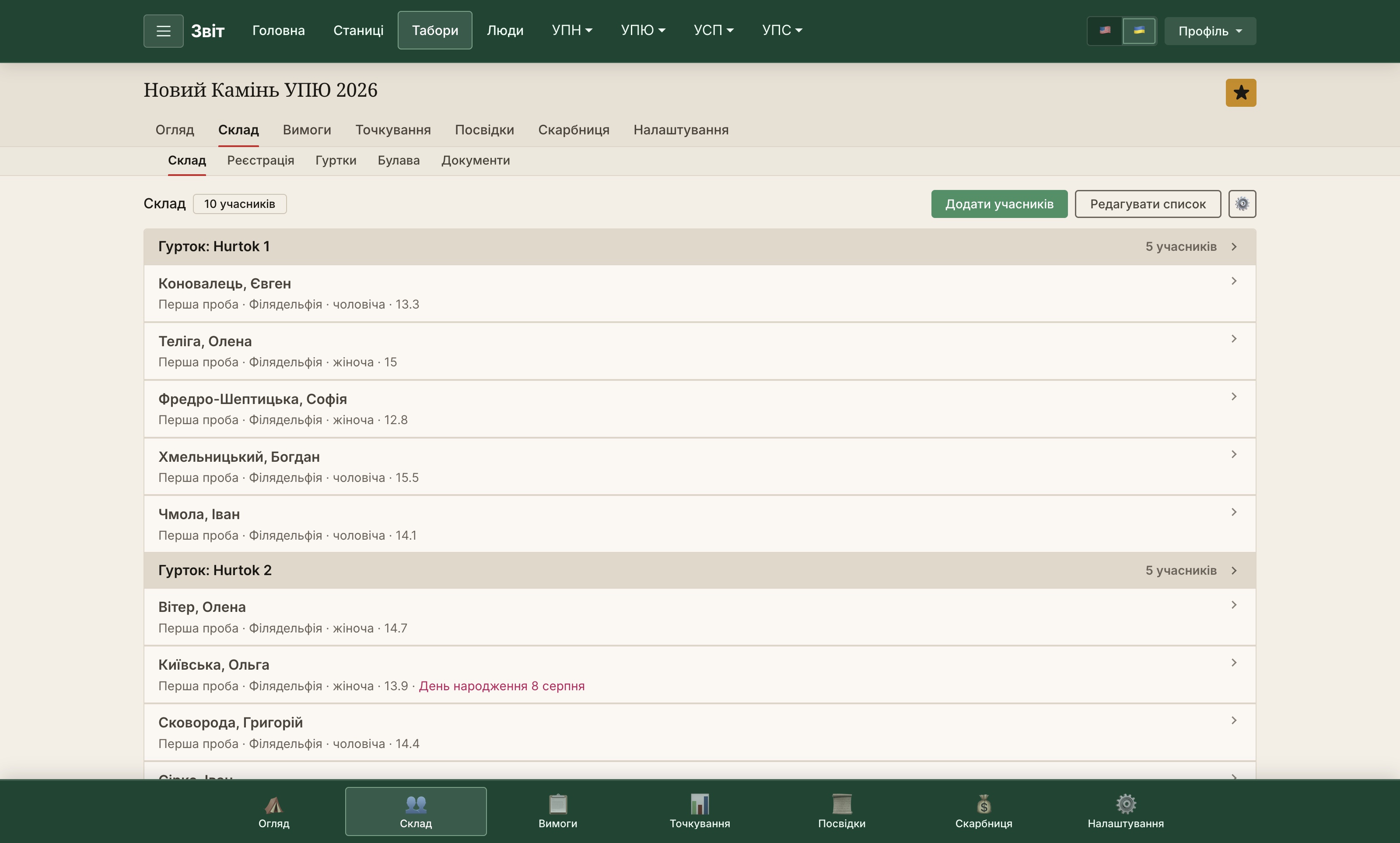The width and height of the screenshot is (1400, 843).
Task: Expand the УПС dropdown menu
Action: coord(782,30)
